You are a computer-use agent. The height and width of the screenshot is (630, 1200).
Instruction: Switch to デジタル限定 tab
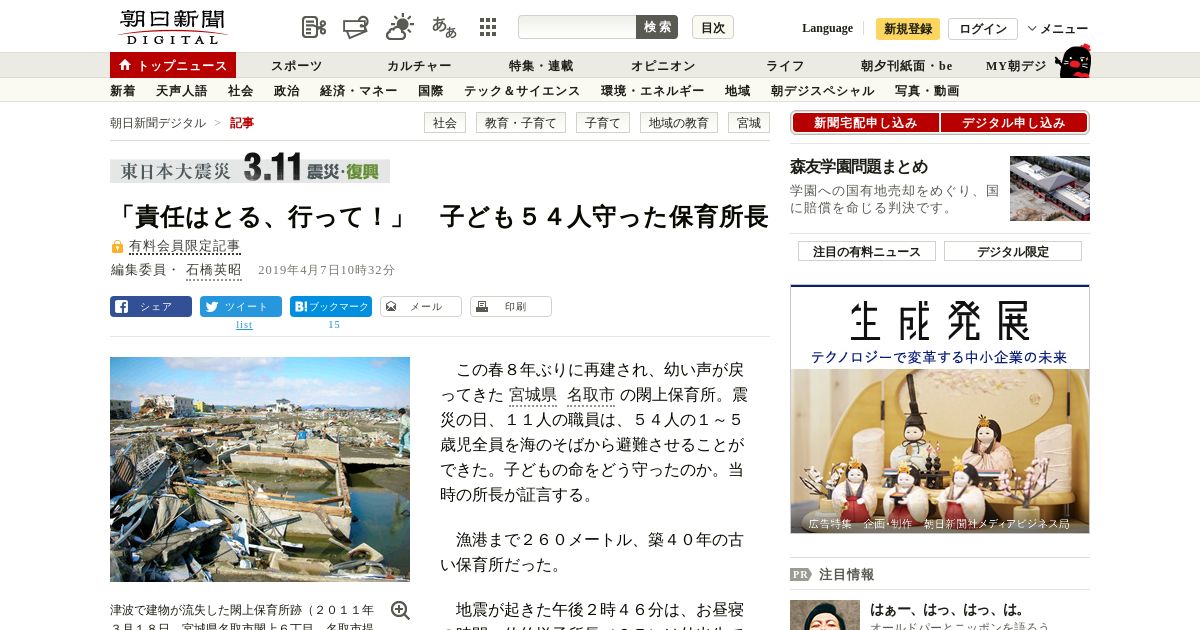point(1013,252)
